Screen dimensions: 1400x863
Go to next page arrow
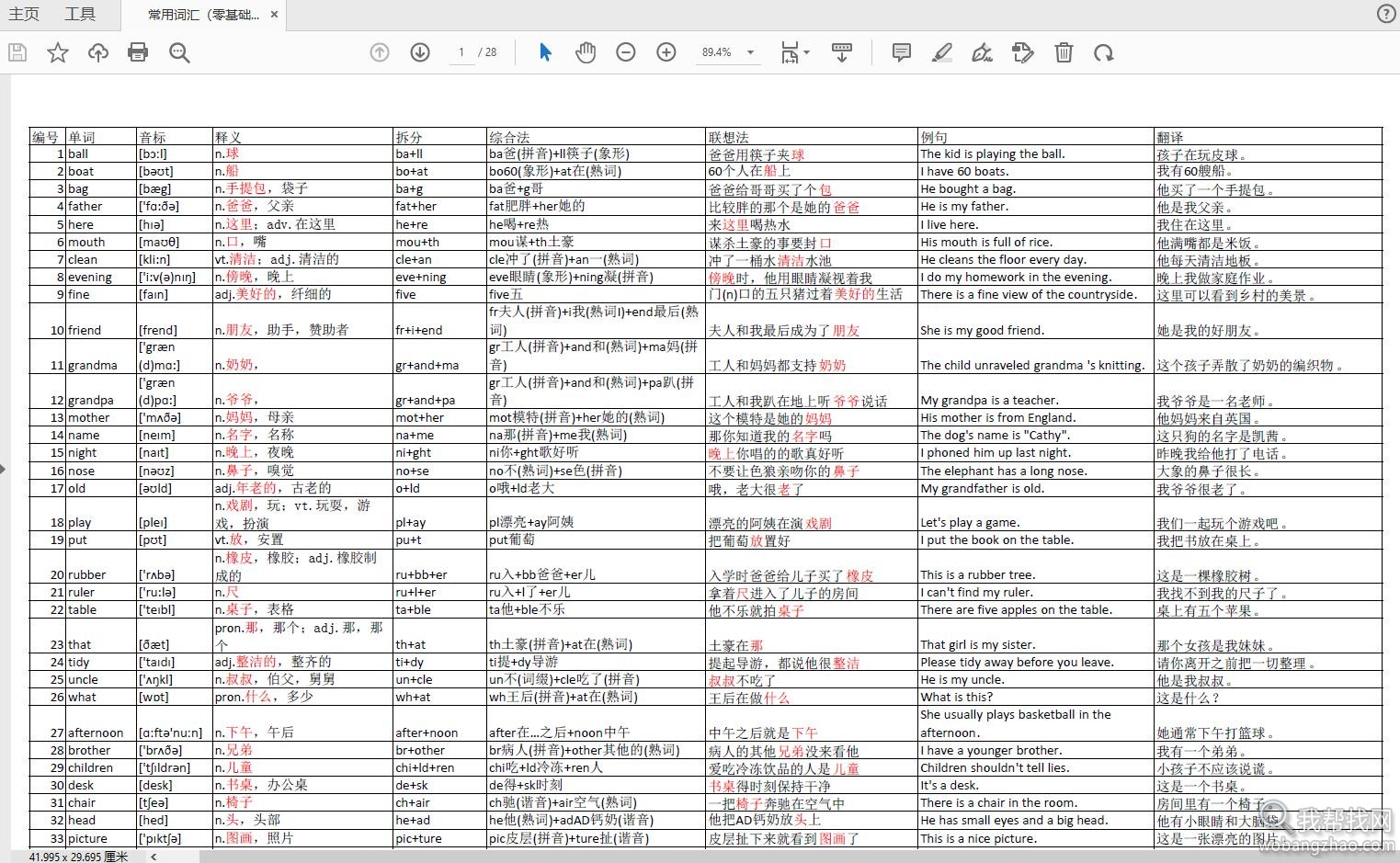[x=420, y=52]
